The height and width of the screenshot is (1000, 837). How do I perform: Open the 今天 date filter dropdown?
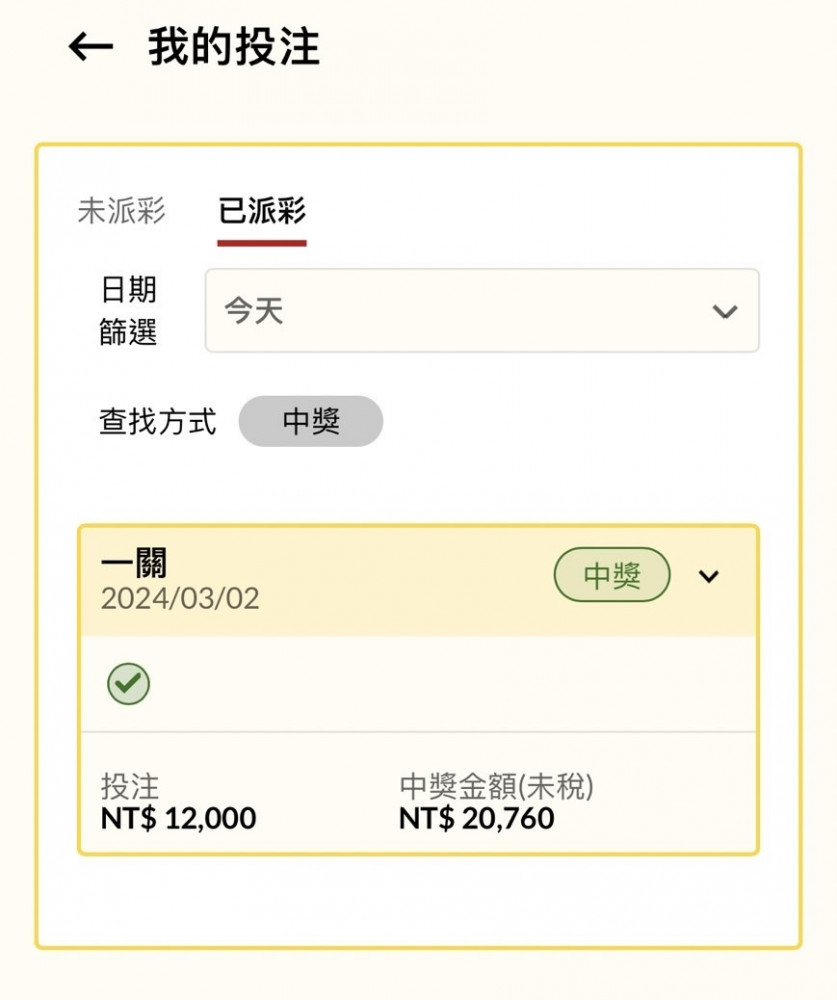(x=482, y=311)
